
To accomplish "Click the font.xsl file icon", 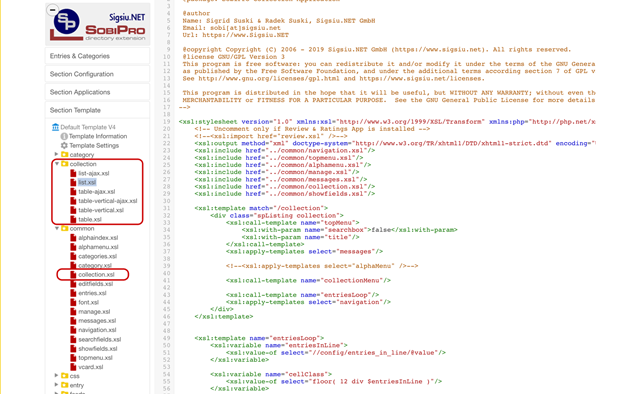I will click(73, 302).
